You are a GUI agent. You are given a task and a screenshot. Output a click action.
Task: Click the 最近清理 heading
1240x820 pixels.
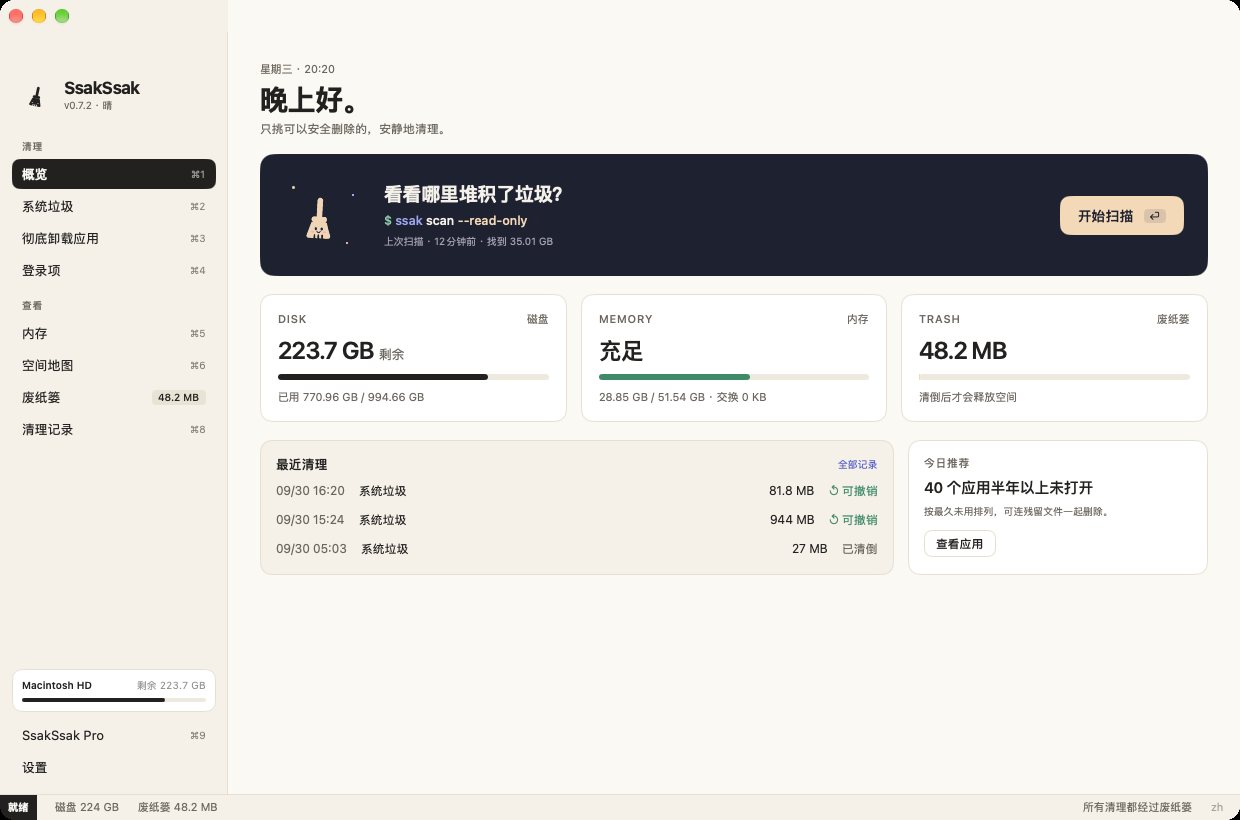[x=301, y=465]
